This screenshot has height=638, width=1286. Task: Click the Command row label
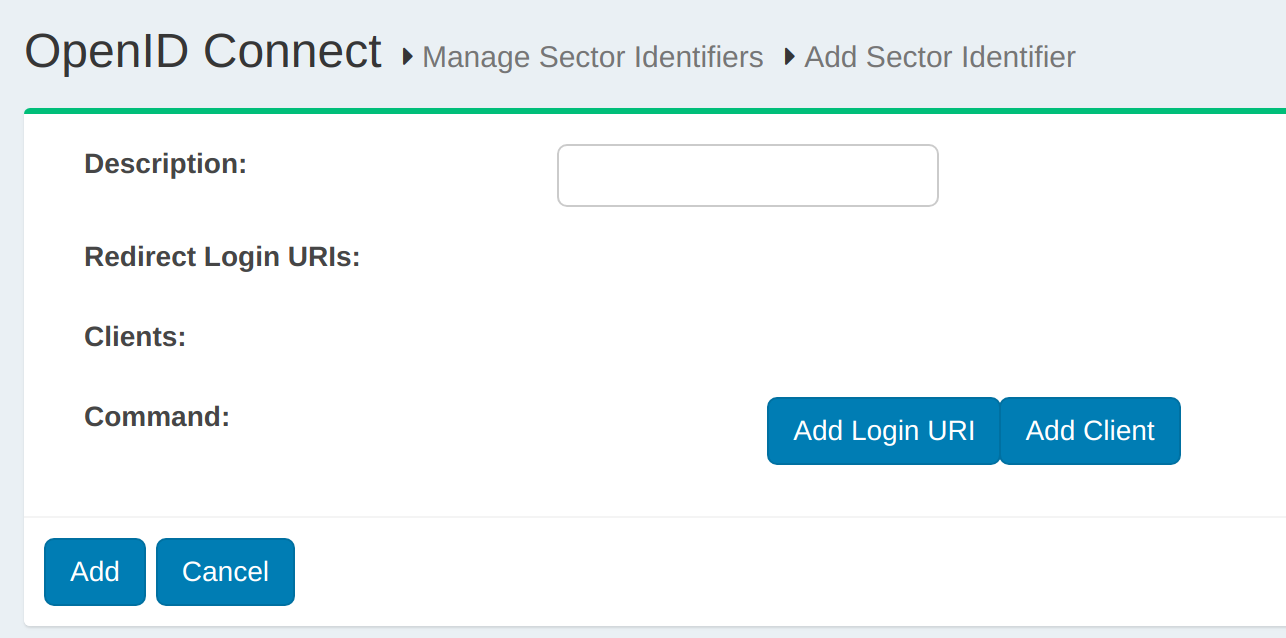pos(156,416)
